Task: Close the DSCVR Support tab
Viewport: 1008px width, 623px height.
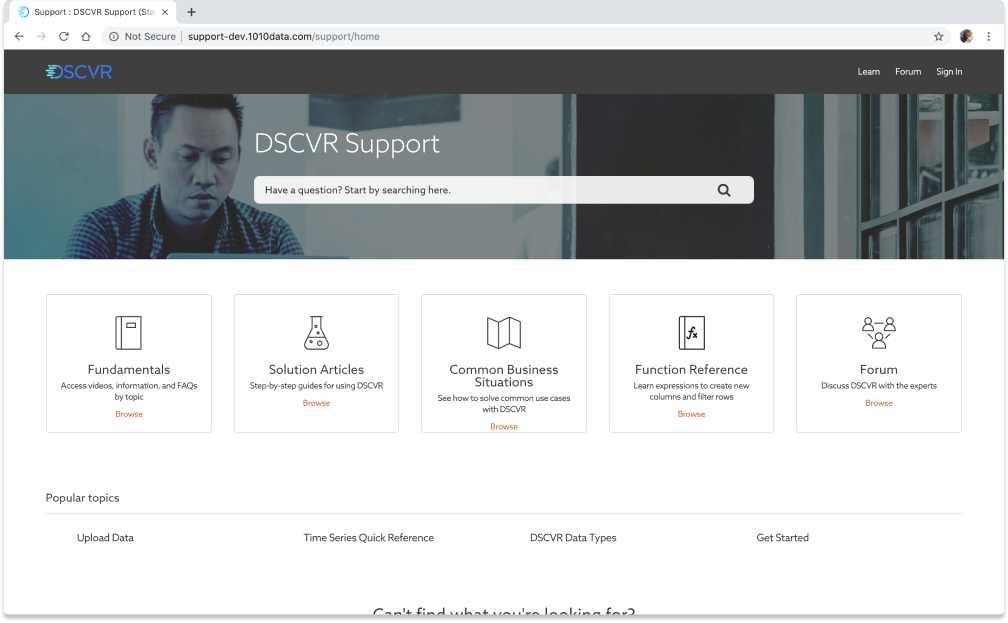Action: pos(165,12)
